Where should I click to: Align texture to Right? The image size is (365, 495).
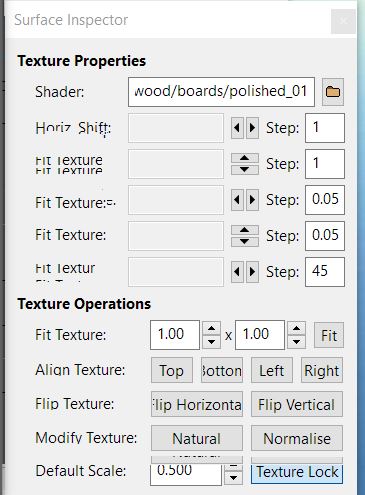click(322, 370)
